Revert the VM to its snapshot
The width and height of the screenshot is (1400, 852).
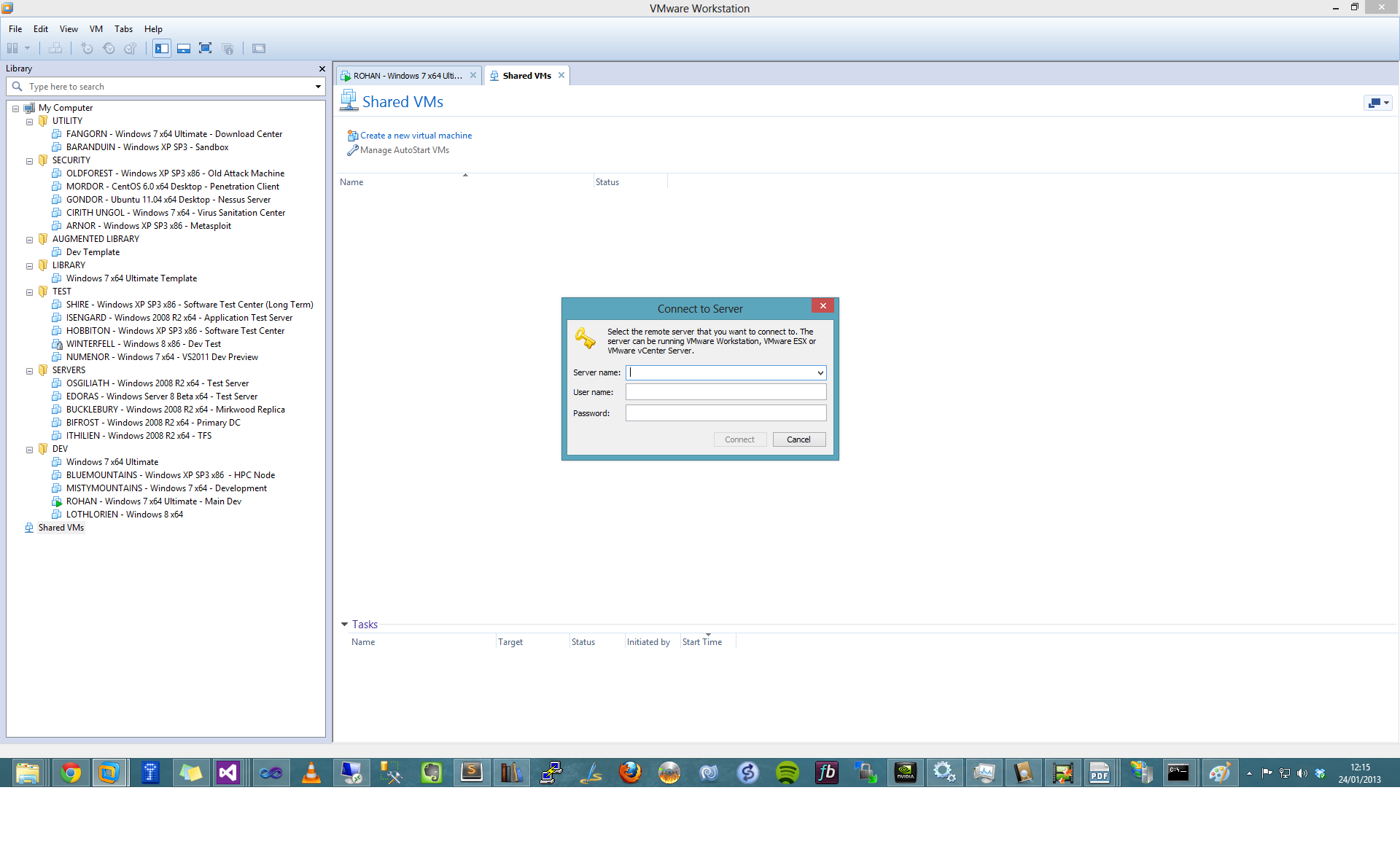coord(109,48)
